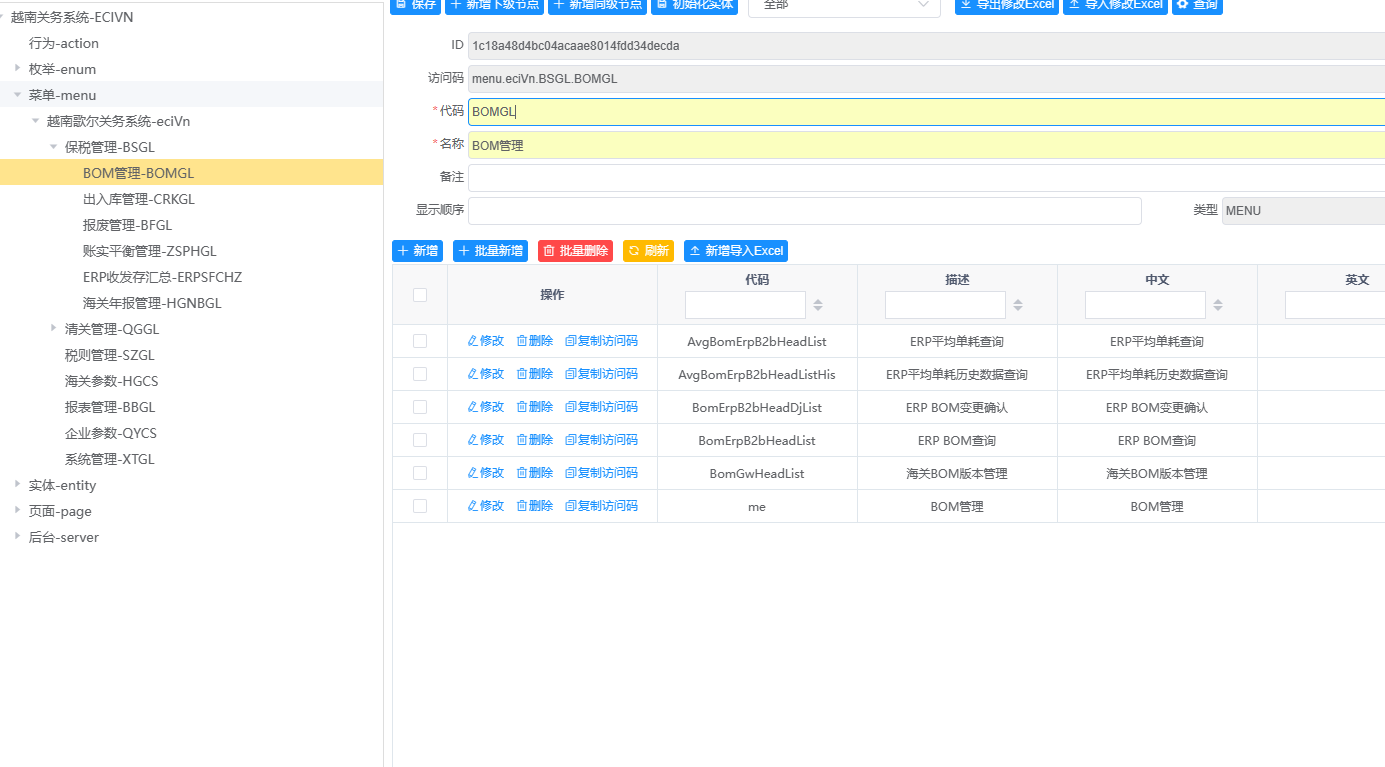The image size is (1385, 767).
Task: Check the BomErpB2bHeadDjList row checkbox
Action: click(420, 407)
